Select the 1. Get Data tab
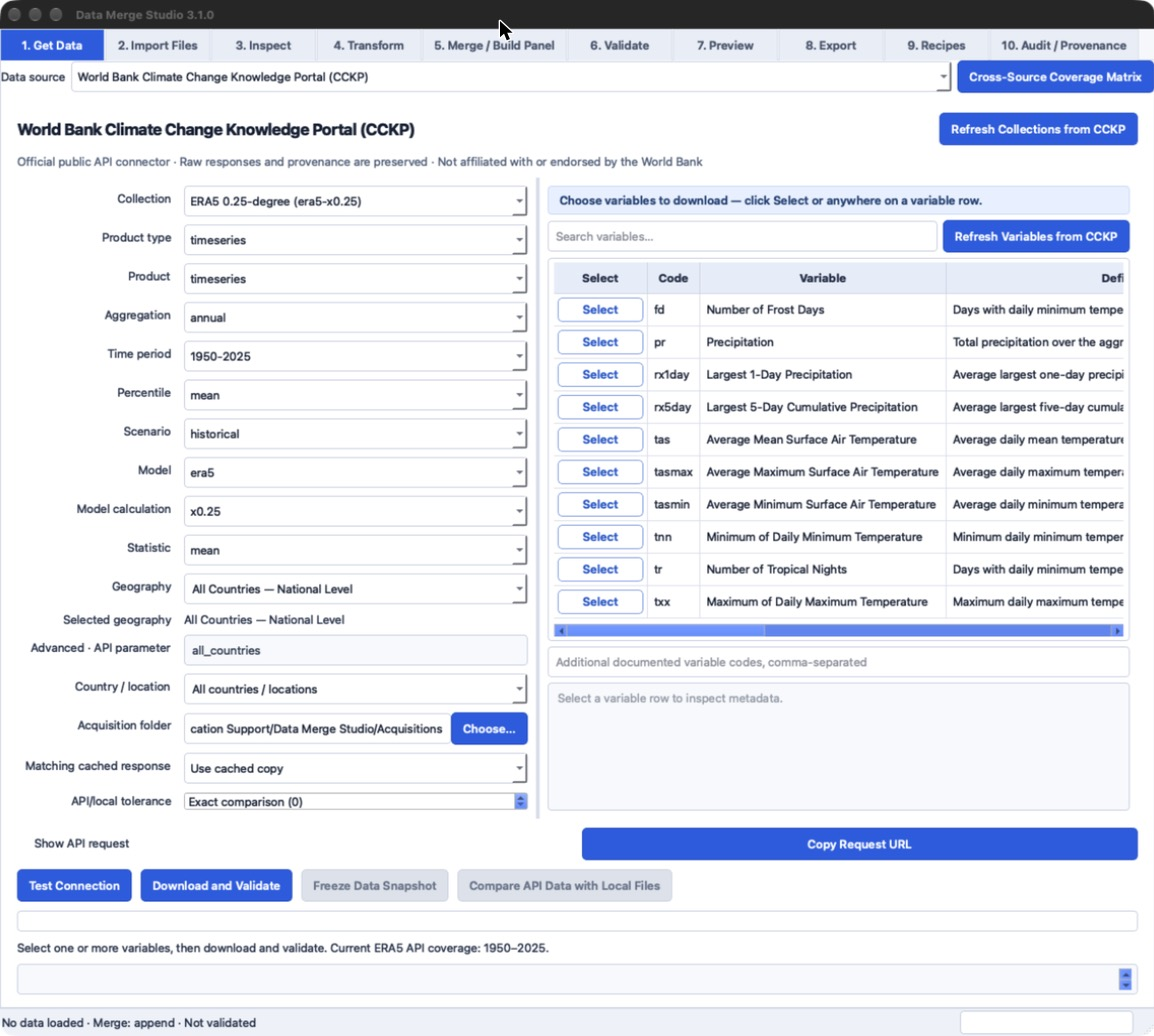 click(x=52, y=46)
